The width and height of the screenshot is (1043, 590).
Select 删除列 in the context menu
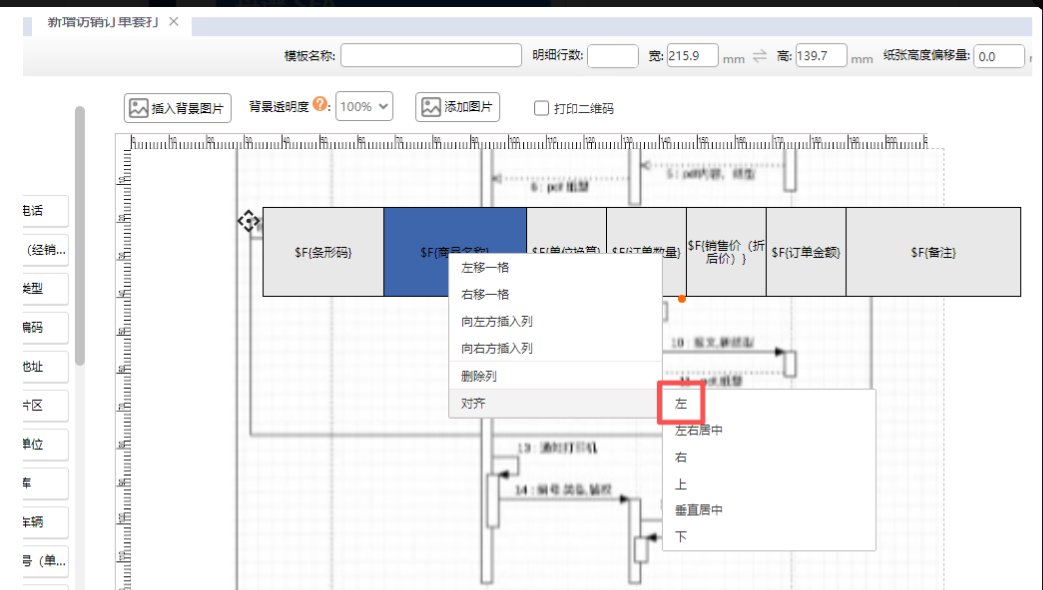coord(479,376)
